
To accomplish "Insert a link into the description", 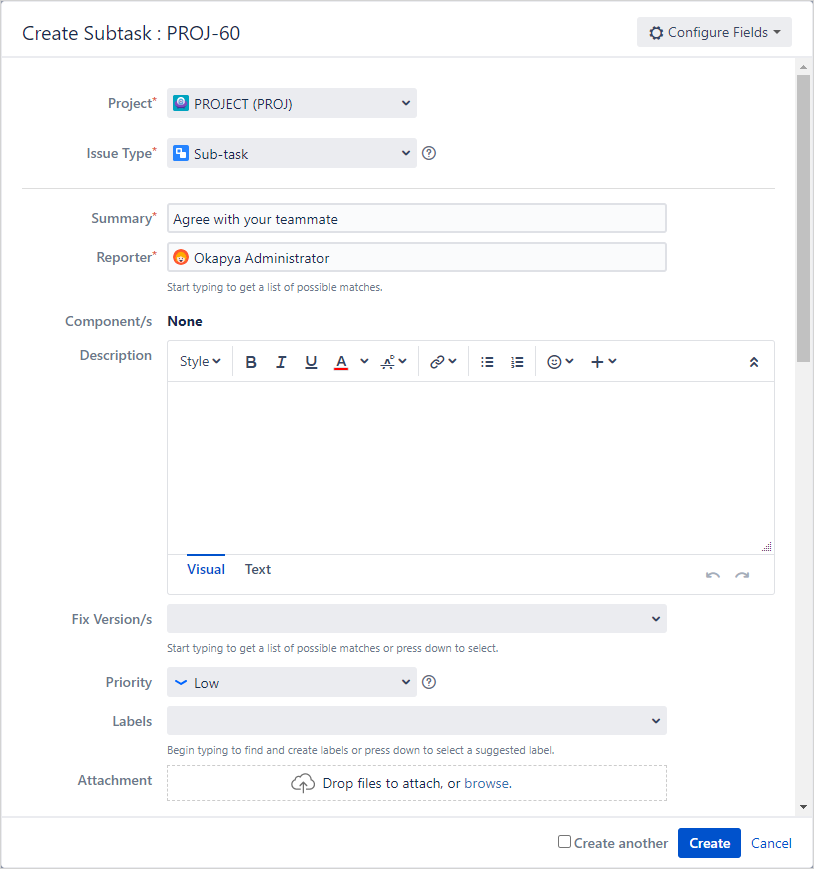I will [x=437, y=361].
